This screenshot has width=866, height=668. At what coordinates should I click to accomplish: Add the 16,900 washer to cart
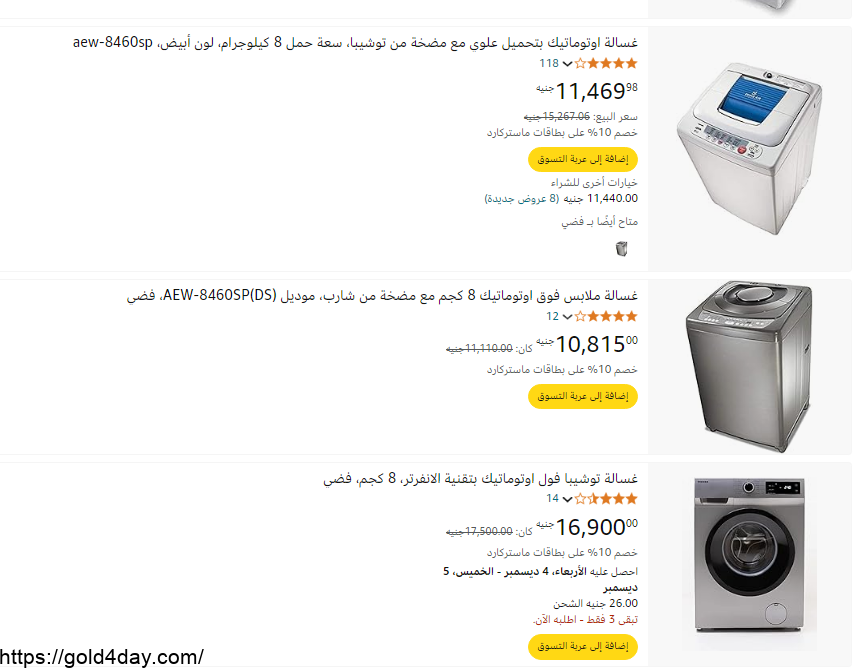pyautogui.click(x=583, y=646)
